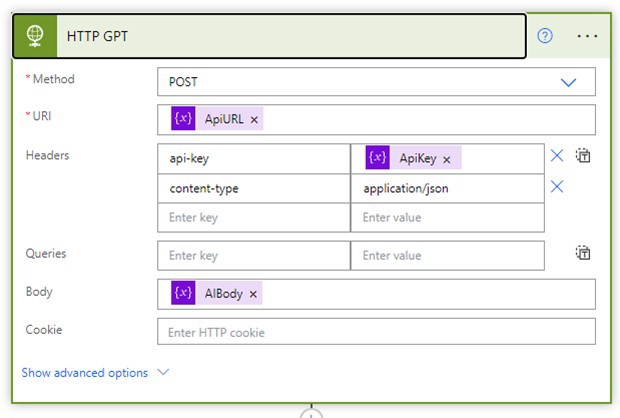Click the Show advanced options chevron

[164, 373]
